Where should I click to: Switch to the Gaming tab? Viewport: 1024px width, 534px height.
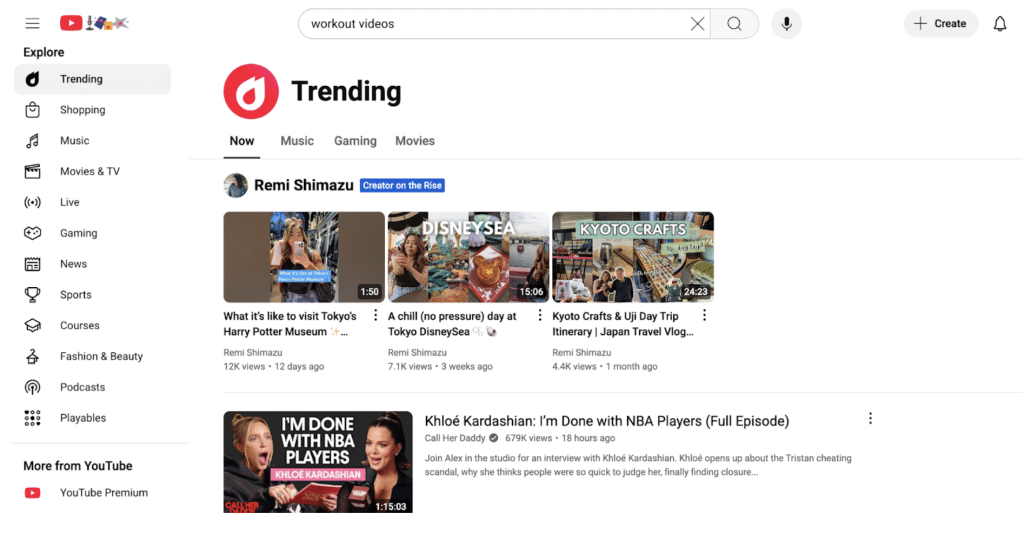(355, 141)
